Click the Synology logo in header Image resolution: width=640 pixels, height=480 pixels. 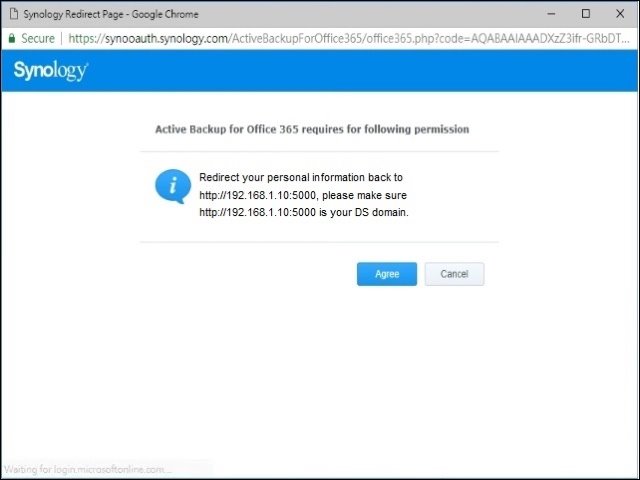51,71
